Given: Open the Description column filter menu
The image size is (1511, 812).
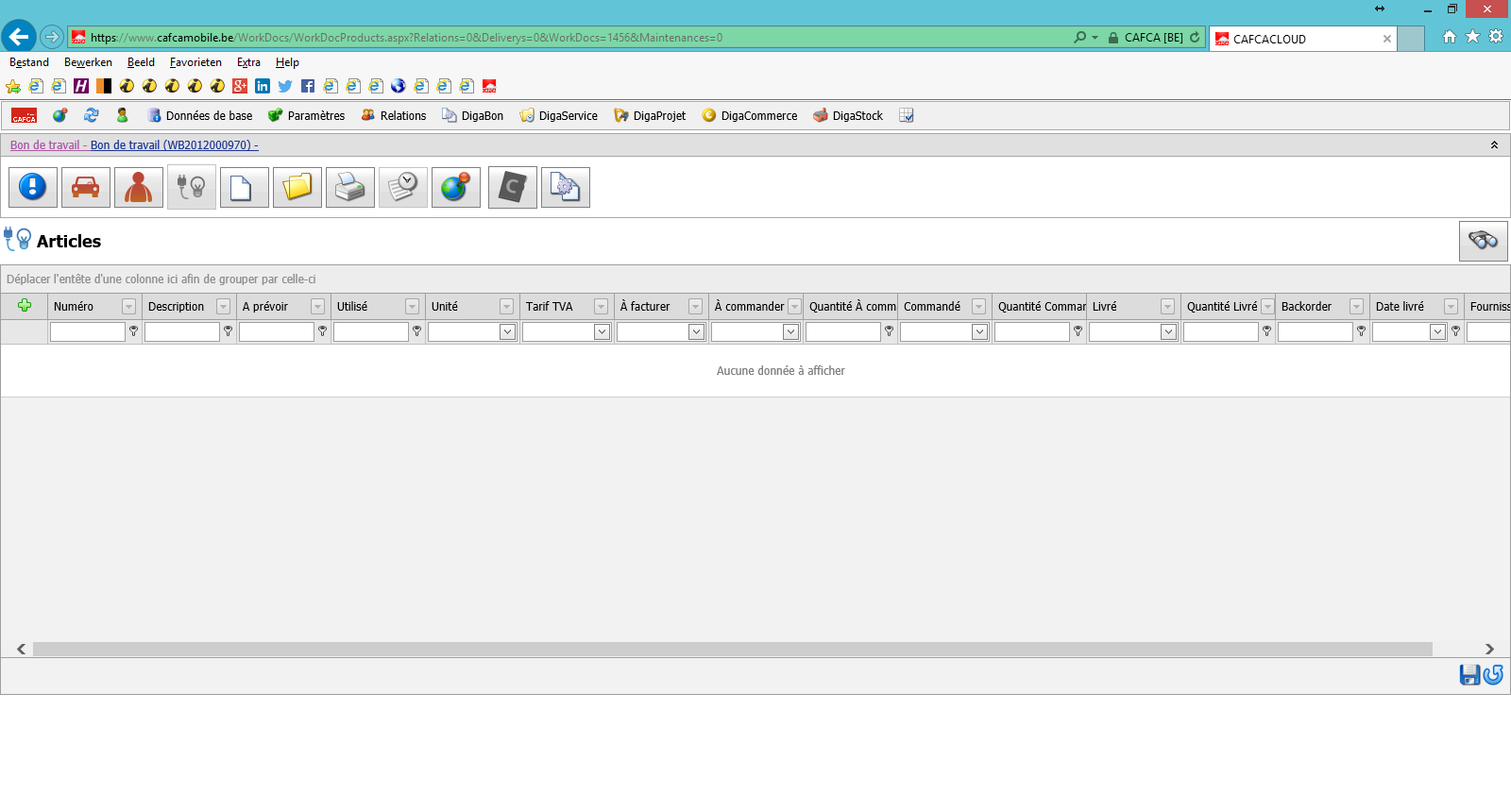Looking at the screenshot, I should pos(223,307).
